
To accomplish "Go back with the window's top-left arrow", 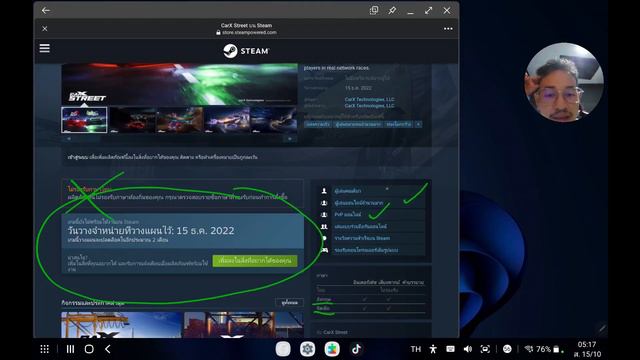I will [46, 11].
